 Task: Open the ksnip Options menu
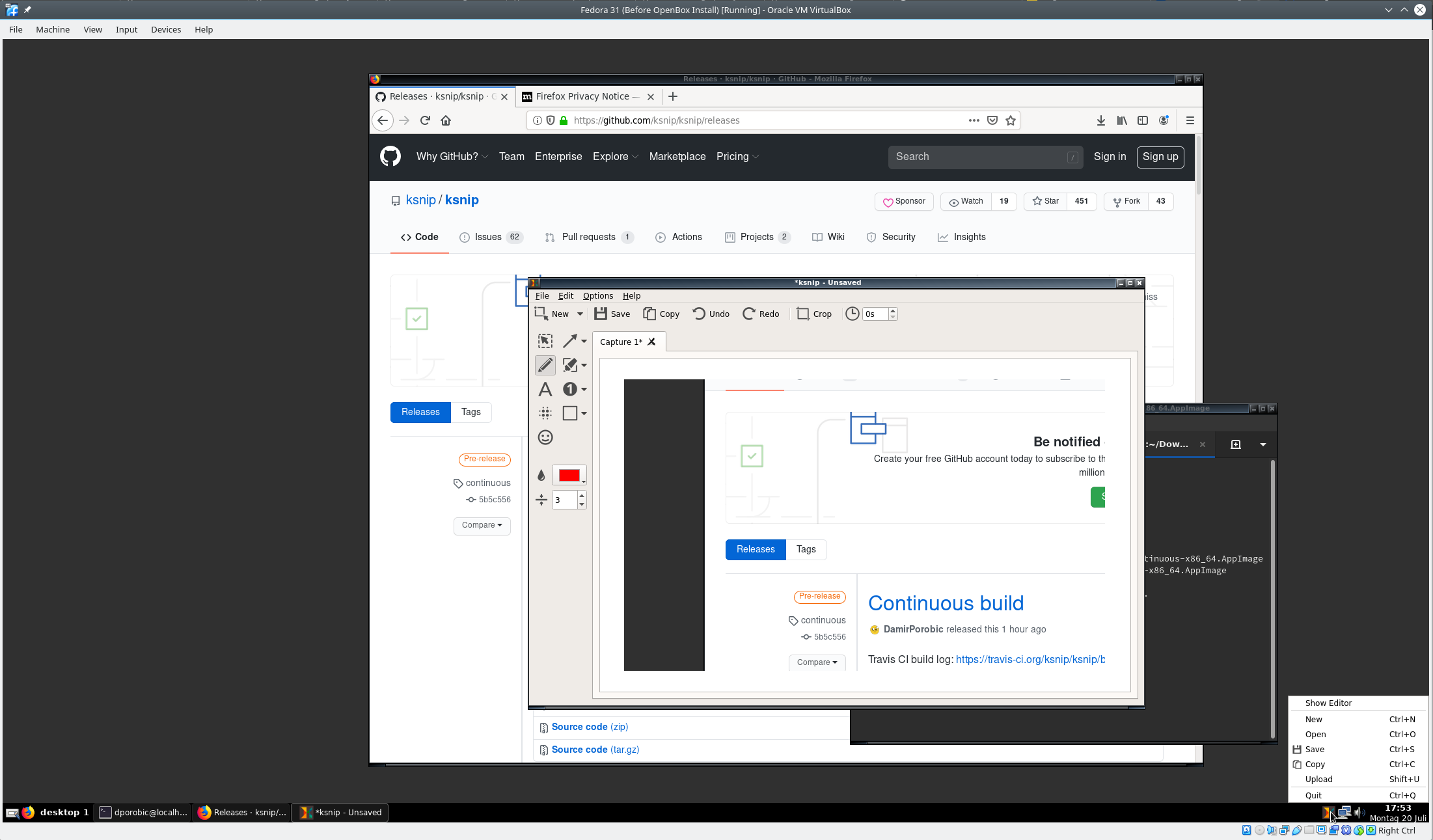coord(597,295)
